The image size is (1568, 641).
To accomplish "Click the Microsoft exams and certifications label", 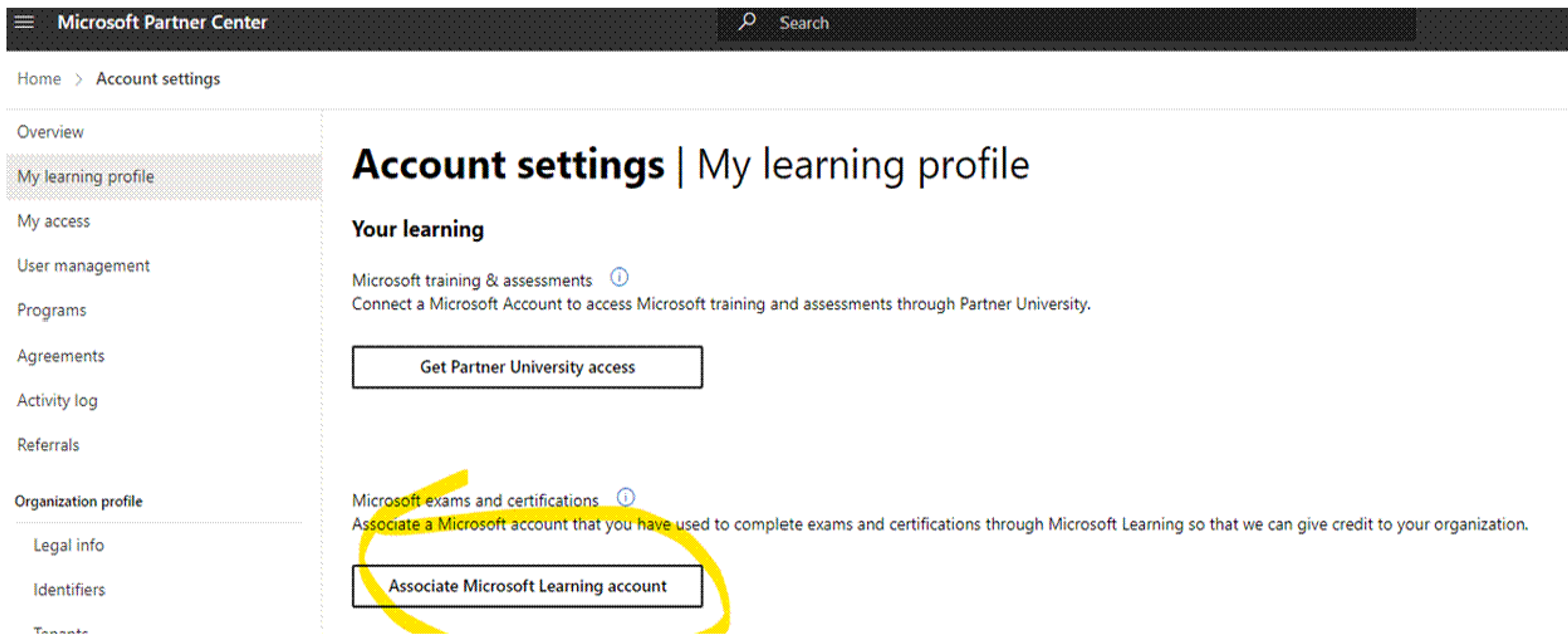I will click(x=475, y=500).
